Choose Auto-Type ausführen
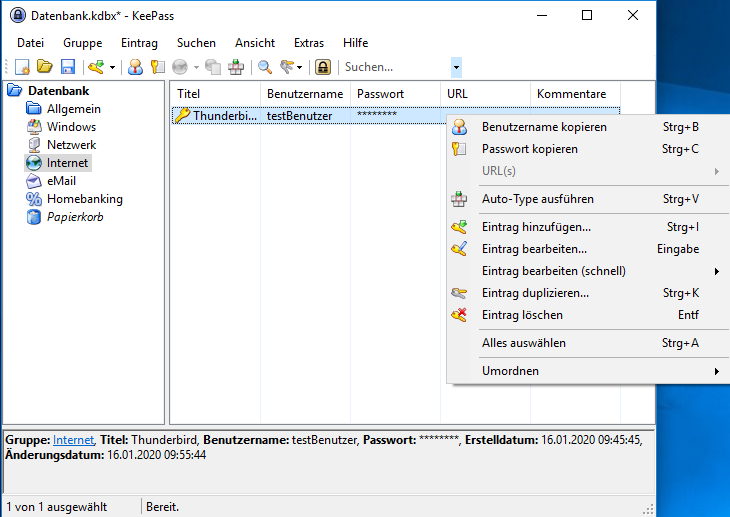 click(589, 199)
